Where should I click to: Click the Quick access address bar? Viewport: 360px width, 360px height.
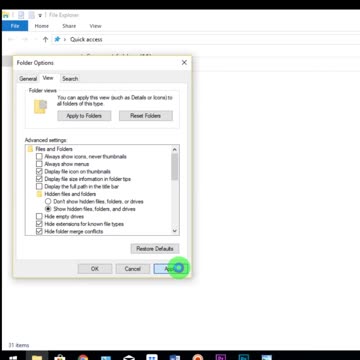pos(206,39)
